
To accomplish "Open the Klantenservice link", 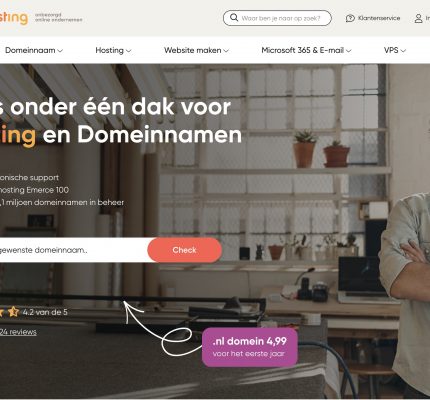I will (379, 18).
